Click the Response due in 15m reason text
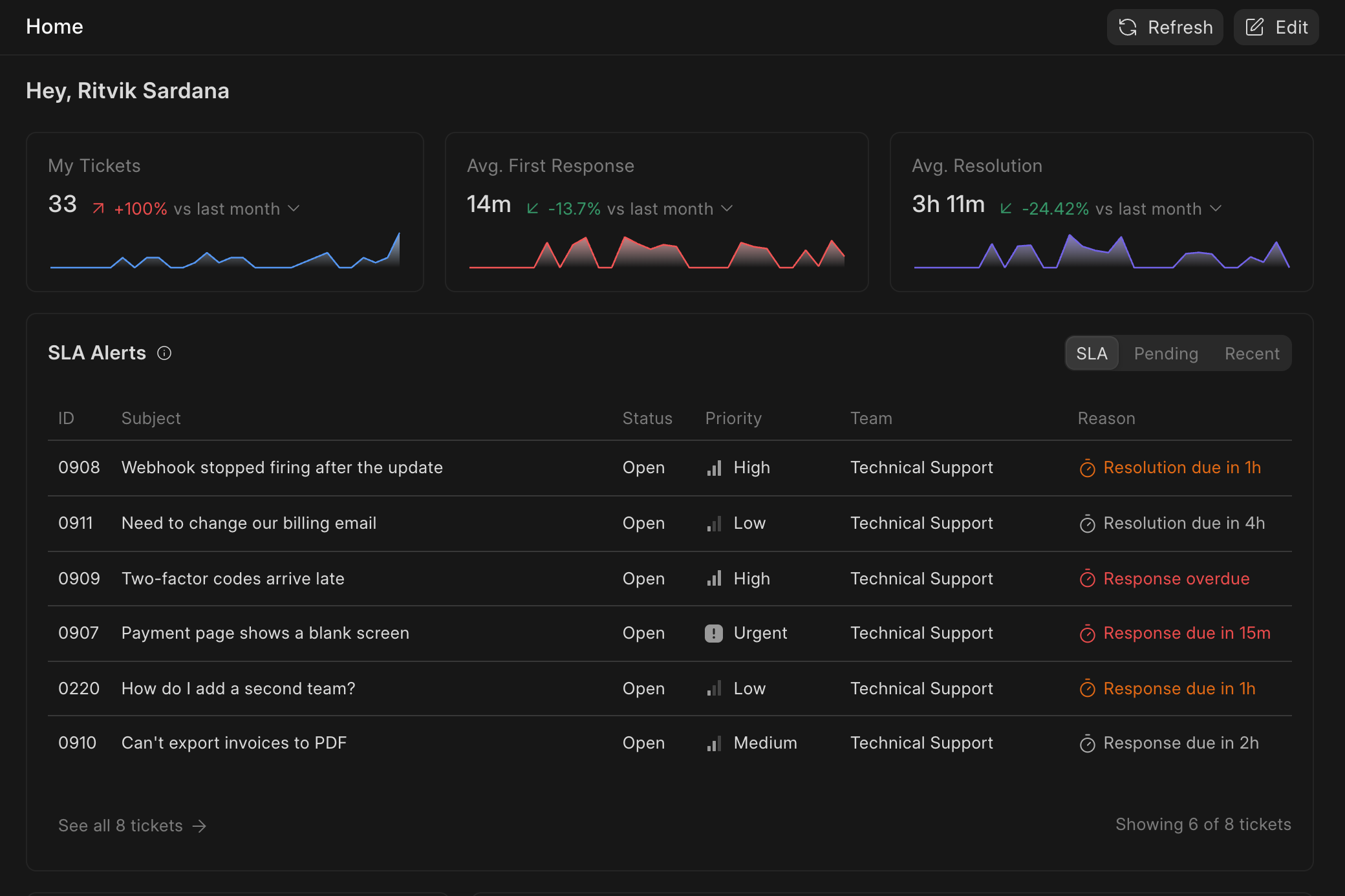The width and height of the screenshot is (1345, 896). coord(1187,633)
